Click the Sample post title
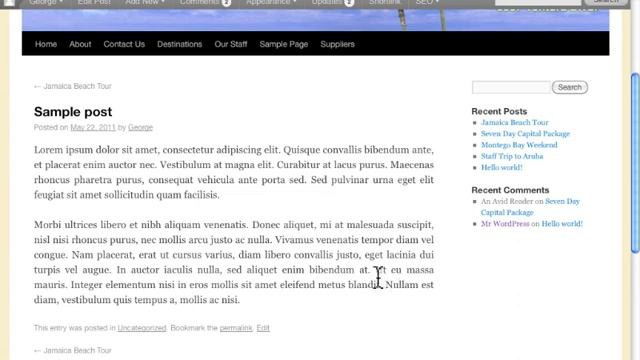Viewport: 640px width, 360px height. pyautogui.click(x=73, y=111)
